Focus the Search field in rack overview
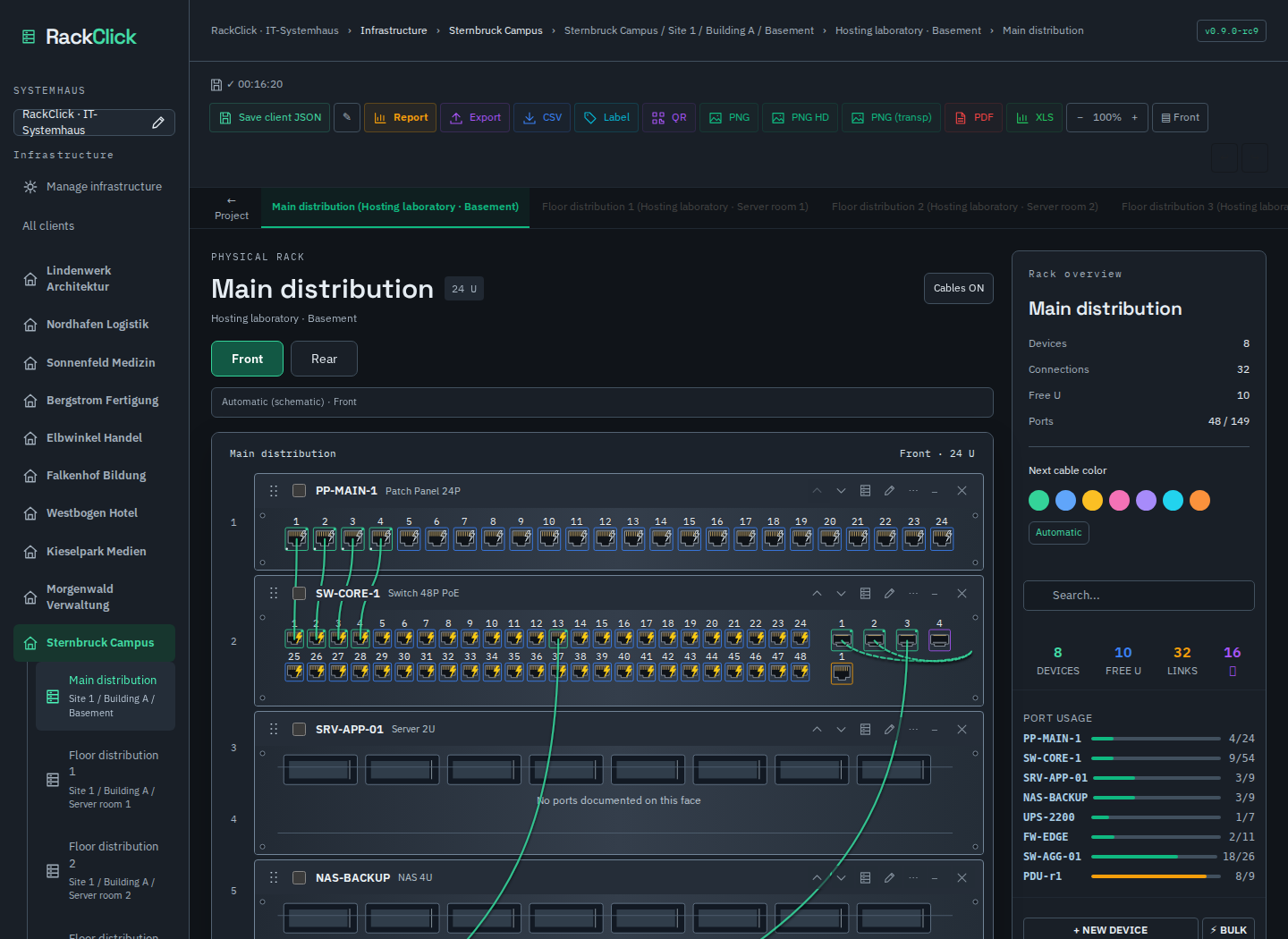 (x=1139, y=596)
